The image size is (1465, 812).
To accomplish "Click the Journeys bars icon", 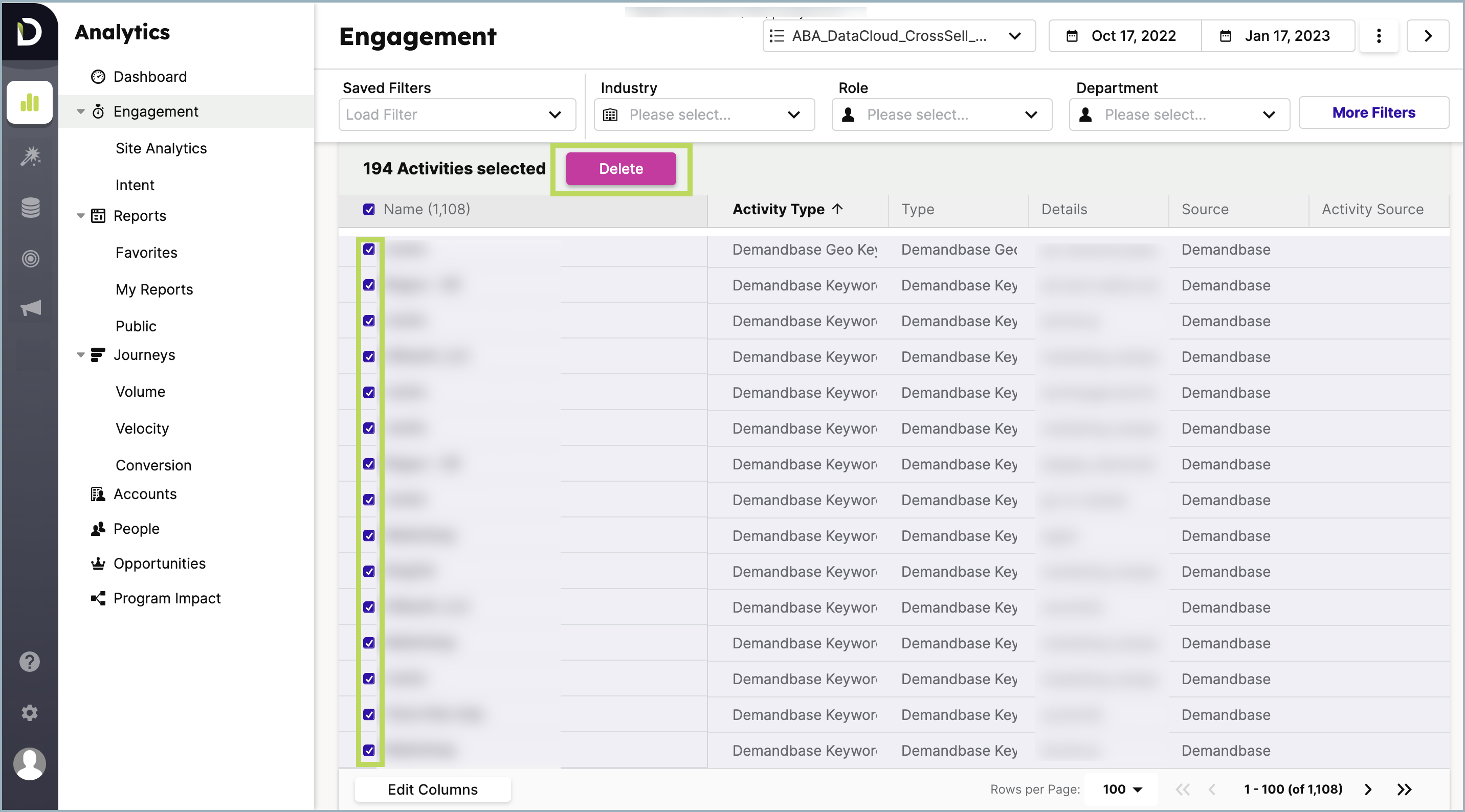I will coord(98,355).
